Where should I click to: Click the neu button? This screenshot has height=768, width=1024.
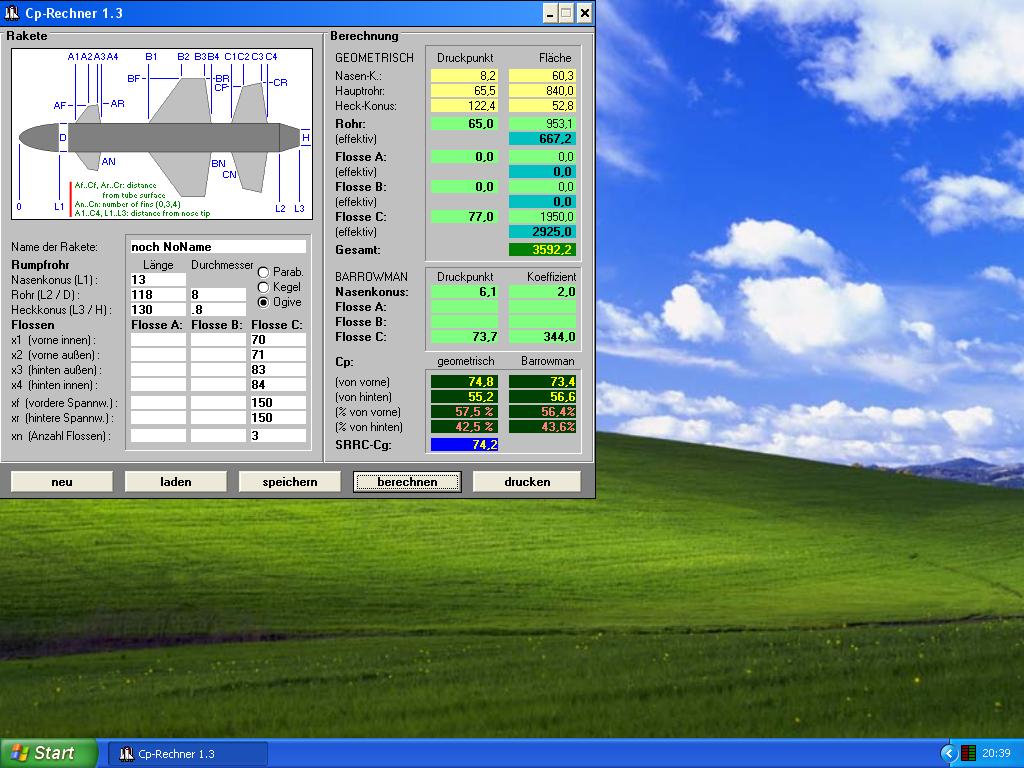pos(62,482)
